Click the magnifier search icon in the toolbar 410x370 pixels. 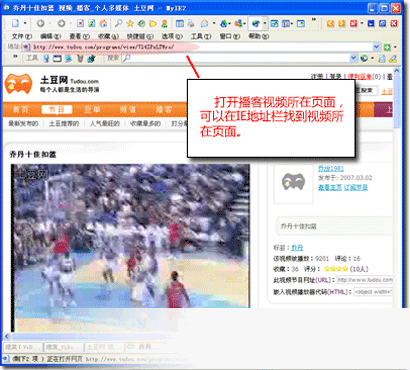click(118, 23)
